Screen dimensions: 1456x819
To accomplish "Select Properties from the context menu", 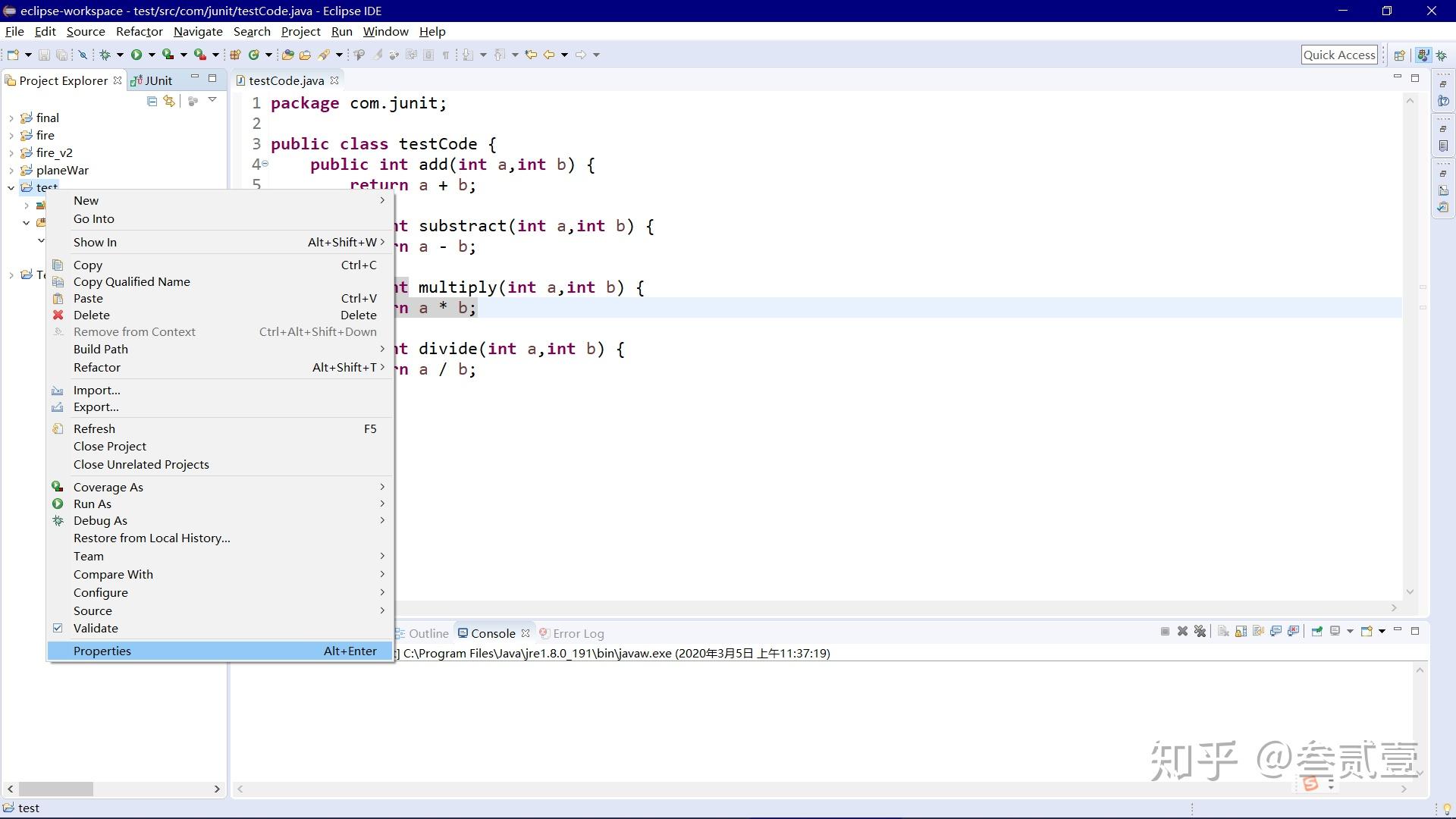I will point(220,651).
